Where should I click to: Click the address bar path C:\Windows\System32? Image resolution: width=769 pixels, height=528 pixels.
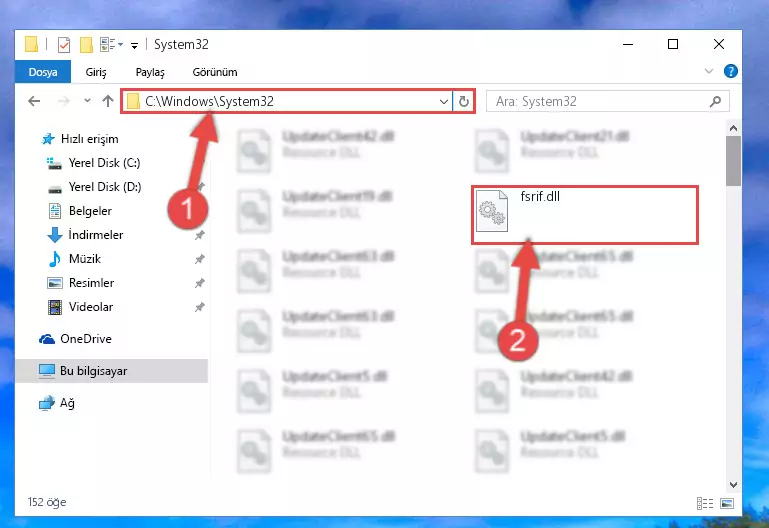209,101
